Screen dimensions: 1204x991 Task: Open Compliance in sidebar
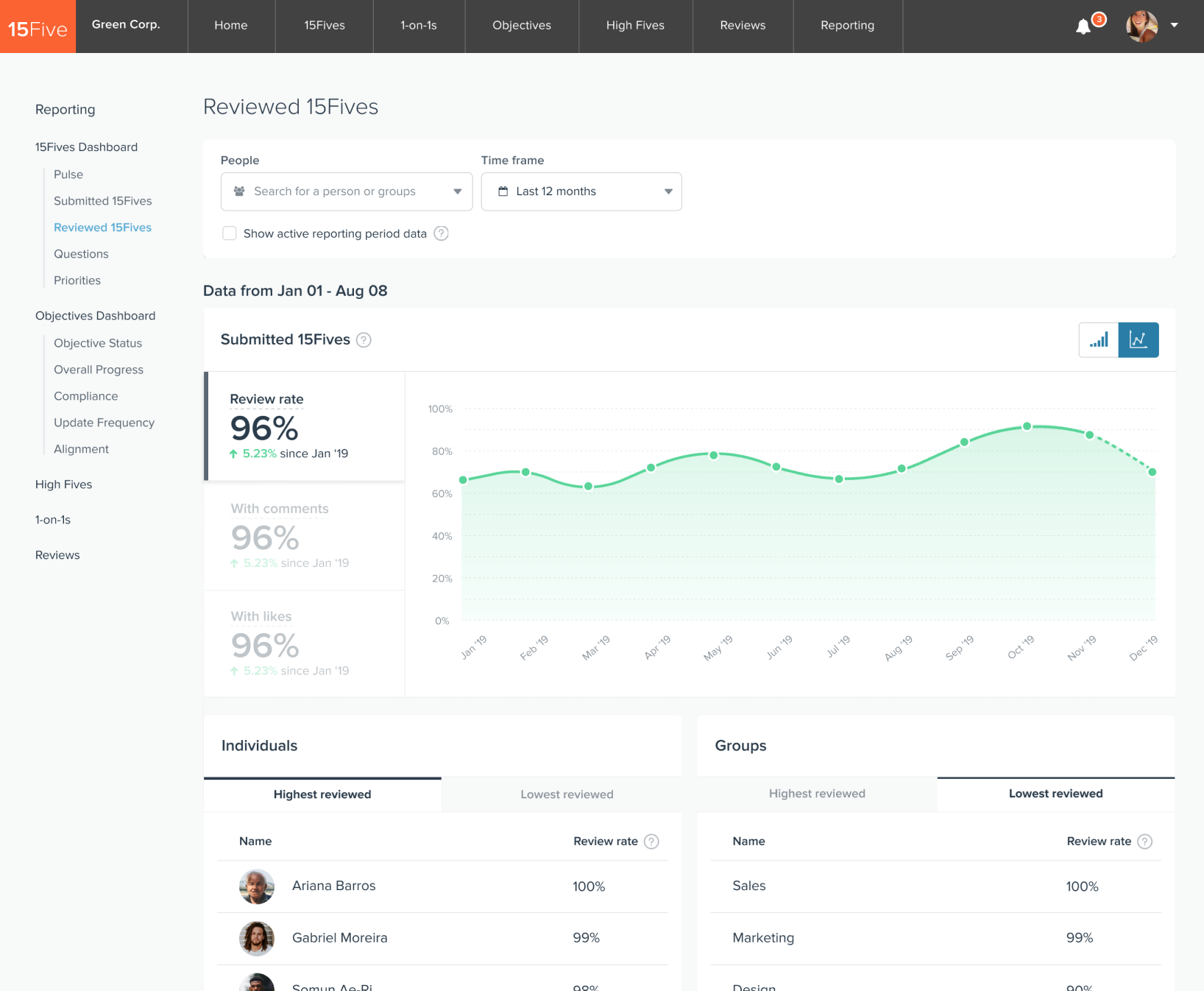(x=86, y=396)
